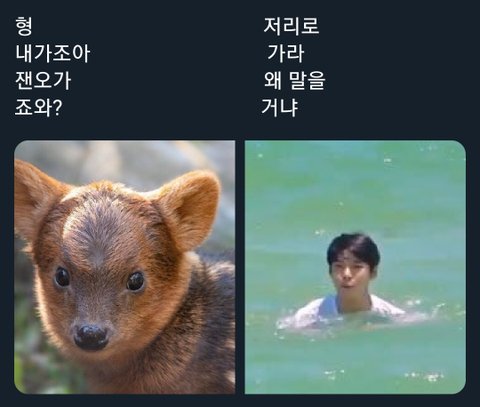Image resolution: width=480 pixels, height=407 pixels.
Task: Select the text line '죠와?'
Action: pyautogui.click(x=38, y=107)
